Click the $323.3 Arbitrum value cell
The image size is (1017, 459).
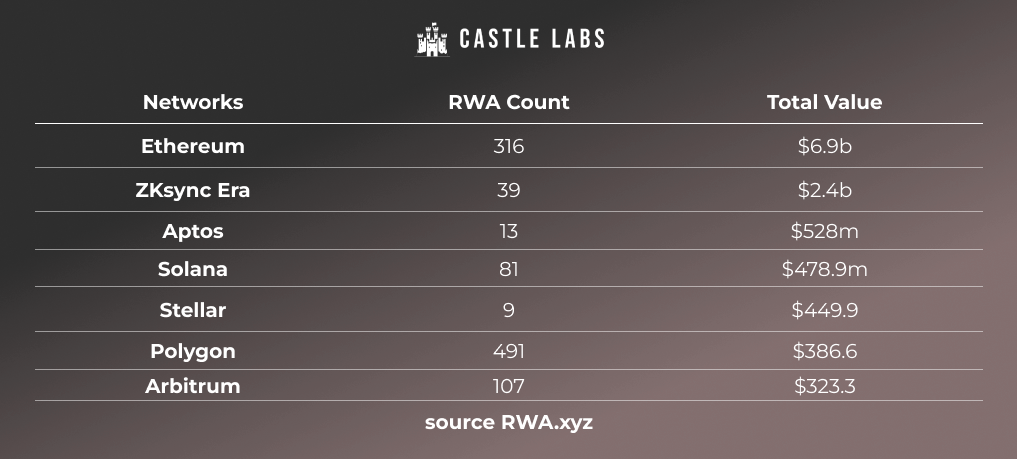point(824,386)
